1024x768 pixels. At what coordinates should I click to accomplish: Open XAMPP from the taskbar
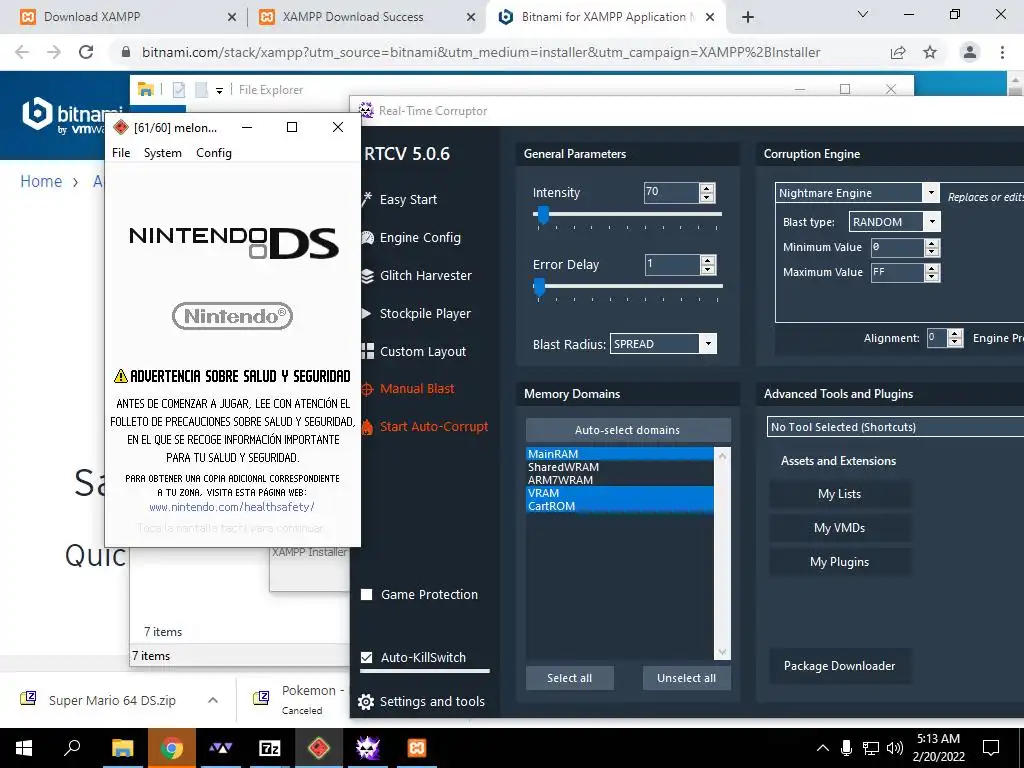point(417,748)
